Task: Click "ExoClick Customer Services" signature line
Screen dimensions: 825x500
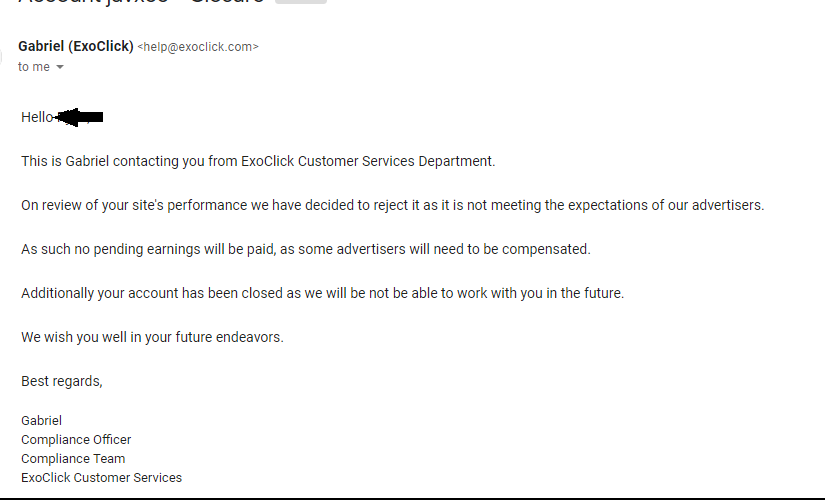Action: 101,478
